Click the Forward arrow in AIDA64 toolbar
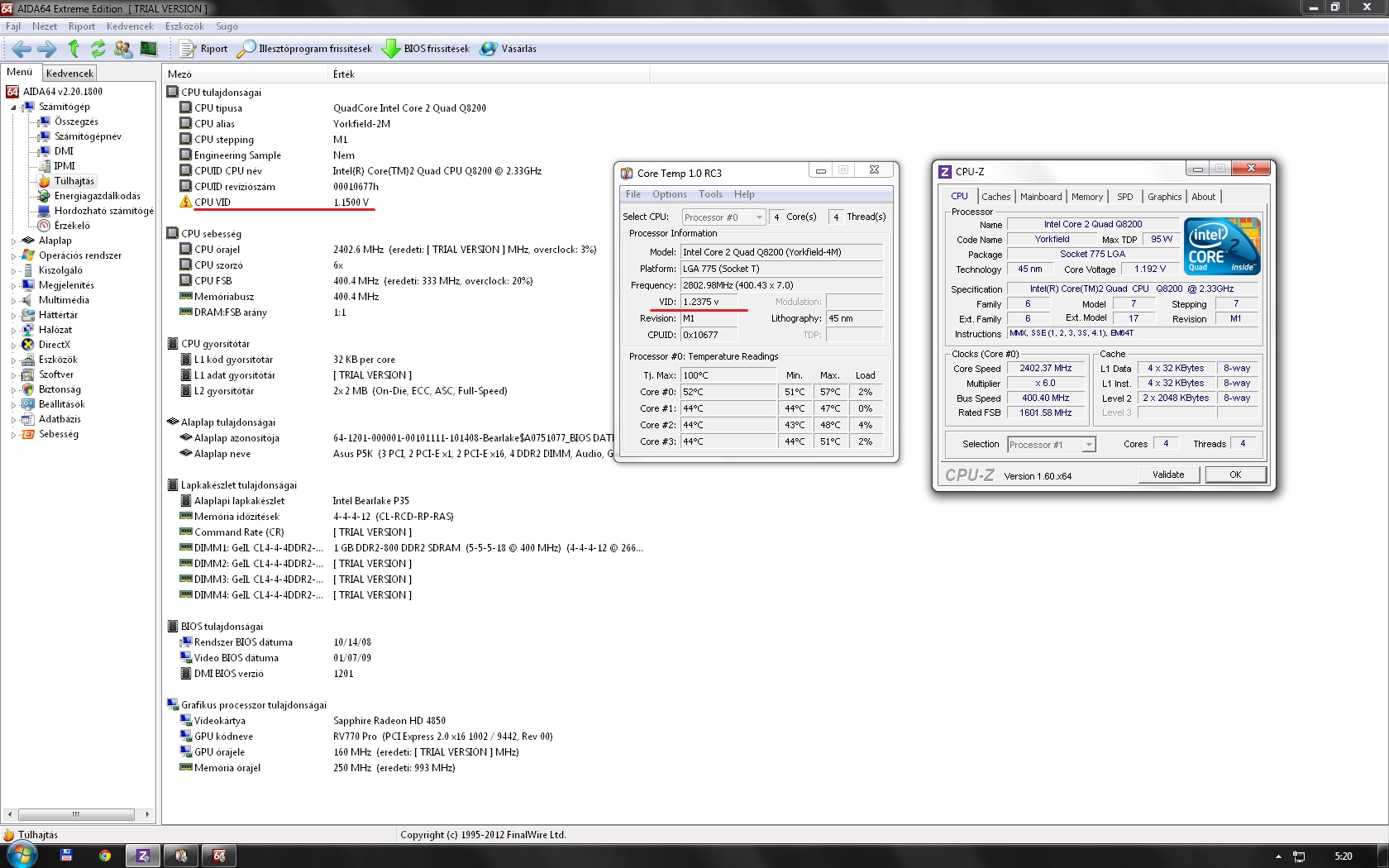The height and width of the screenshot is (868, 1389). click(x=47, y=49)
